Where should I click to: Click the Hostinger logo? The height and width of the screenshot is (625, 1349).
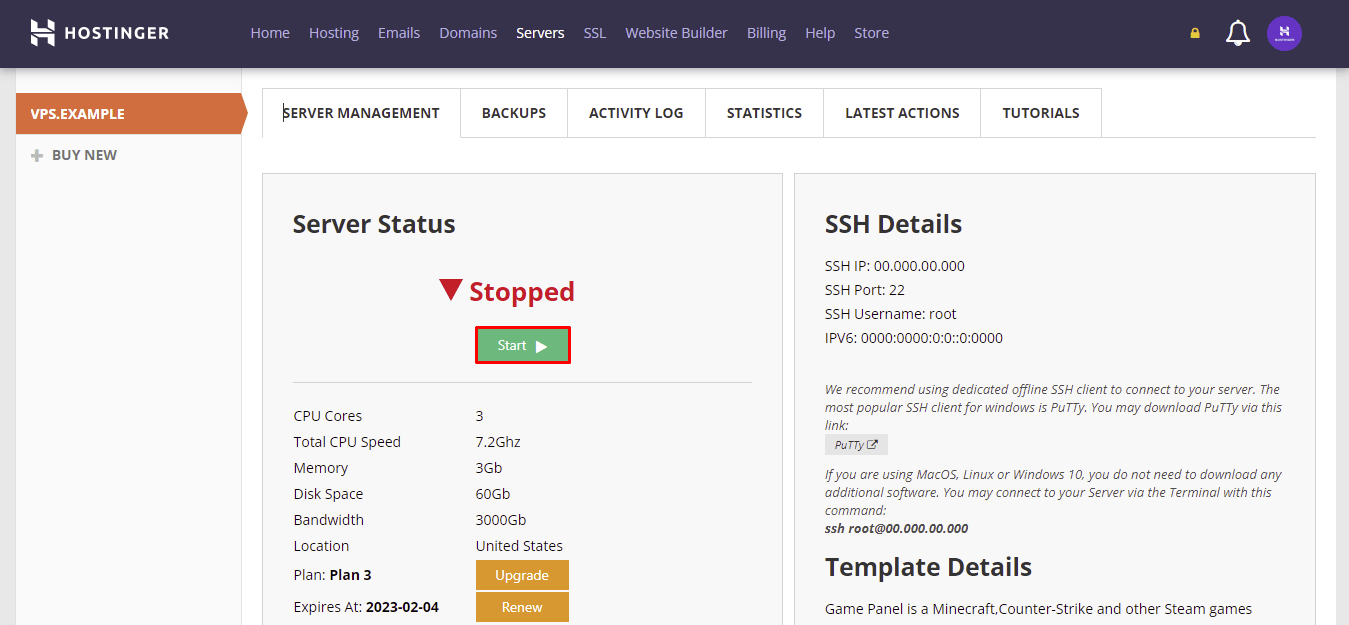tap(99, 32)
